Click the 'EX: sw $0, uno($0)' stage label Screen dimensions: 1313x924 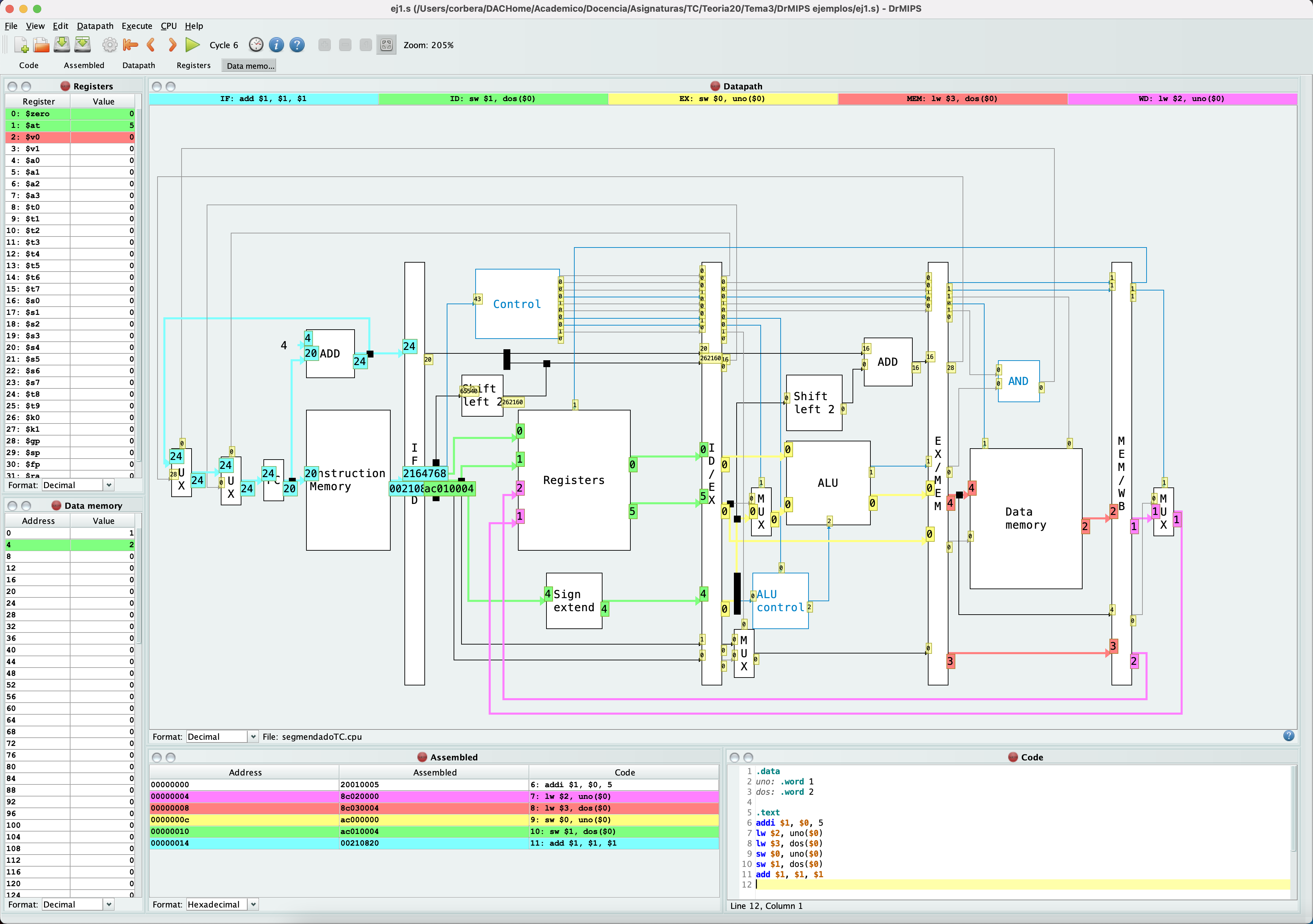point(723,98)
